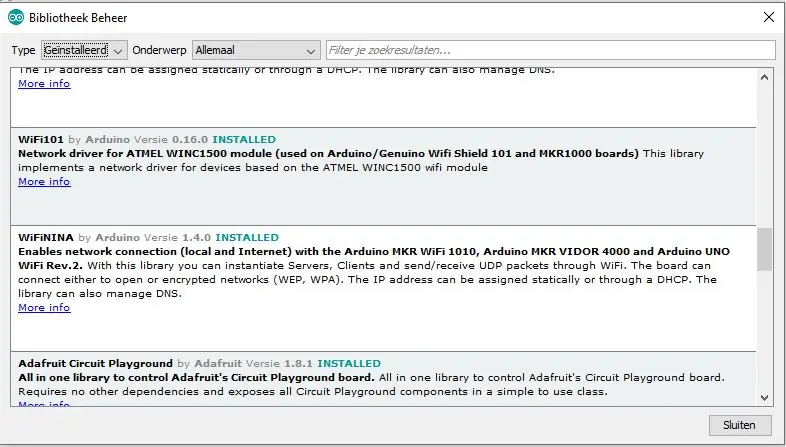This screenshot has width=786, height=447.
Task: Close the Bibliotheek Beheer window with X
Action: pyautogui.click(x=768, y=18)
